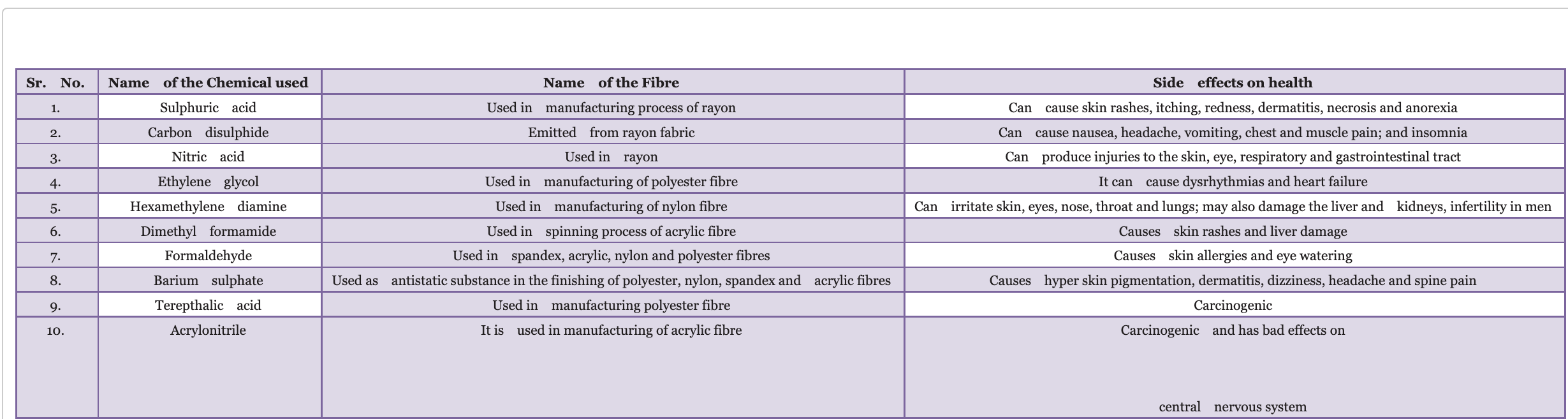Viewport: 1568px width, 419px height.
Task: Select the 'Hexamethylene diamine' cell
Action: pos(209,206)
